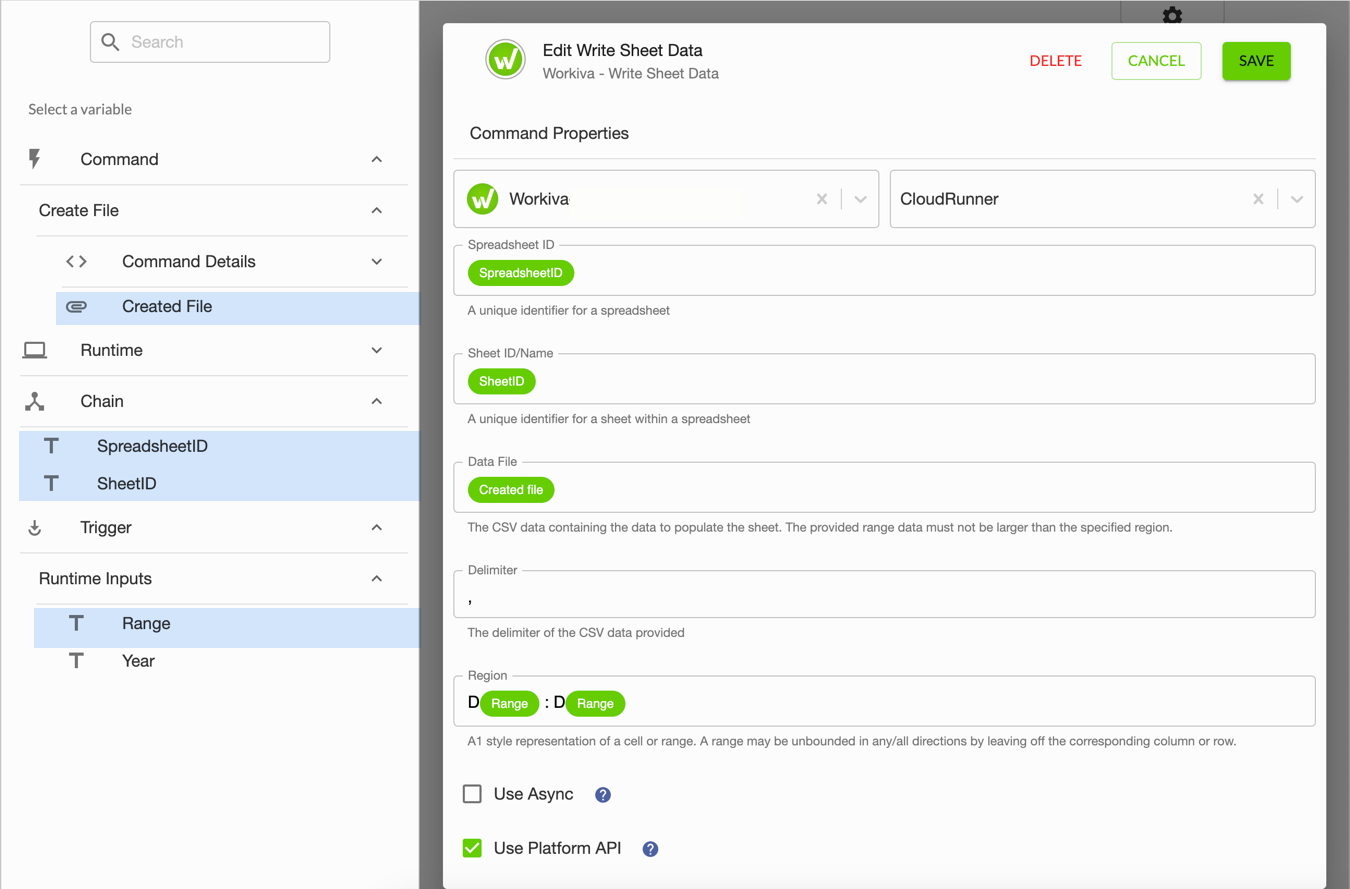Click into the Region input field
This screenshot has width=1350, height=889.
(x=884, y=701)
